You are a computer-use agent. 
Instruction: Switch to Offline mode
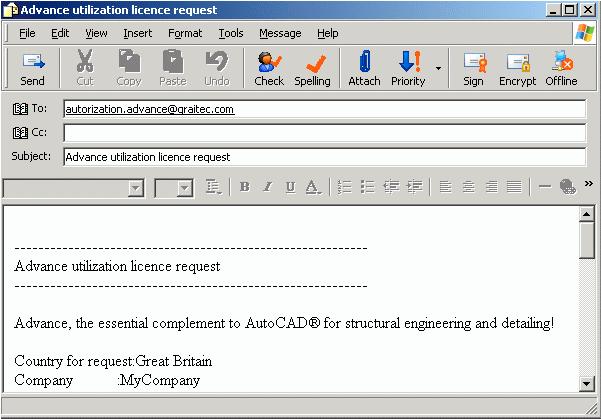tap(561, 68)
